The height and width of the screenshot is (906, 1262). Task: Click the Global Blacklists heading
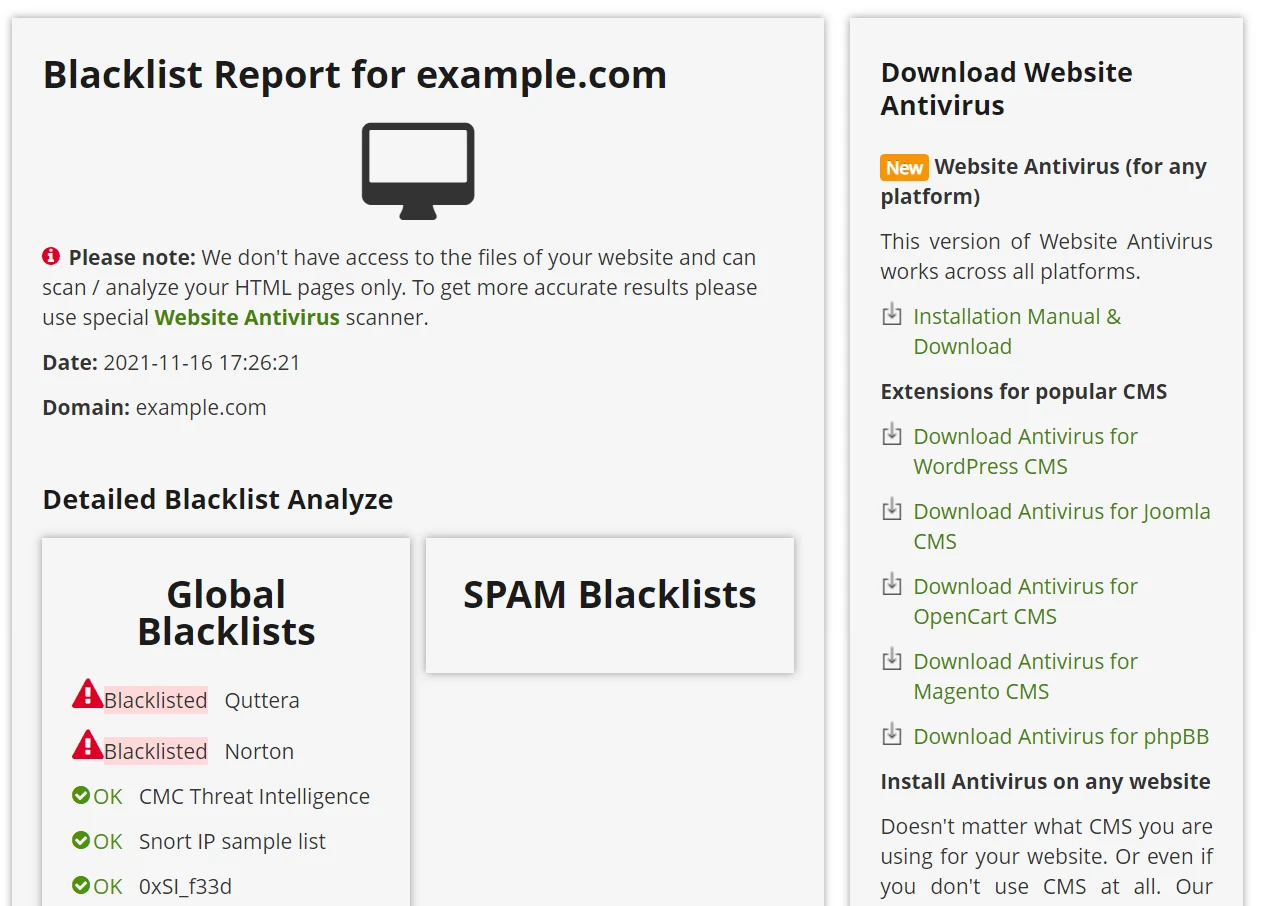pyautogui.click(x=226, y=613)
